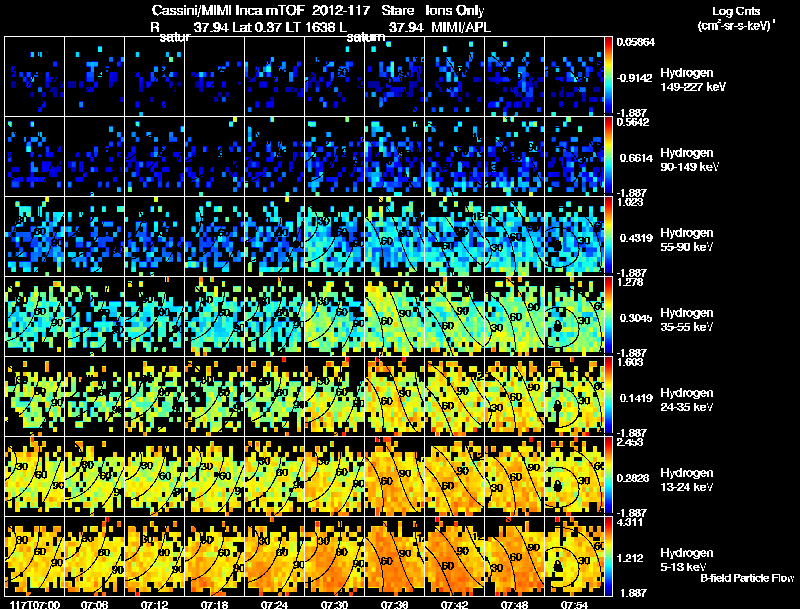Select the 24-35 keV panel at 07:18
The image size is (800, 609).
[x=214, y=396]
